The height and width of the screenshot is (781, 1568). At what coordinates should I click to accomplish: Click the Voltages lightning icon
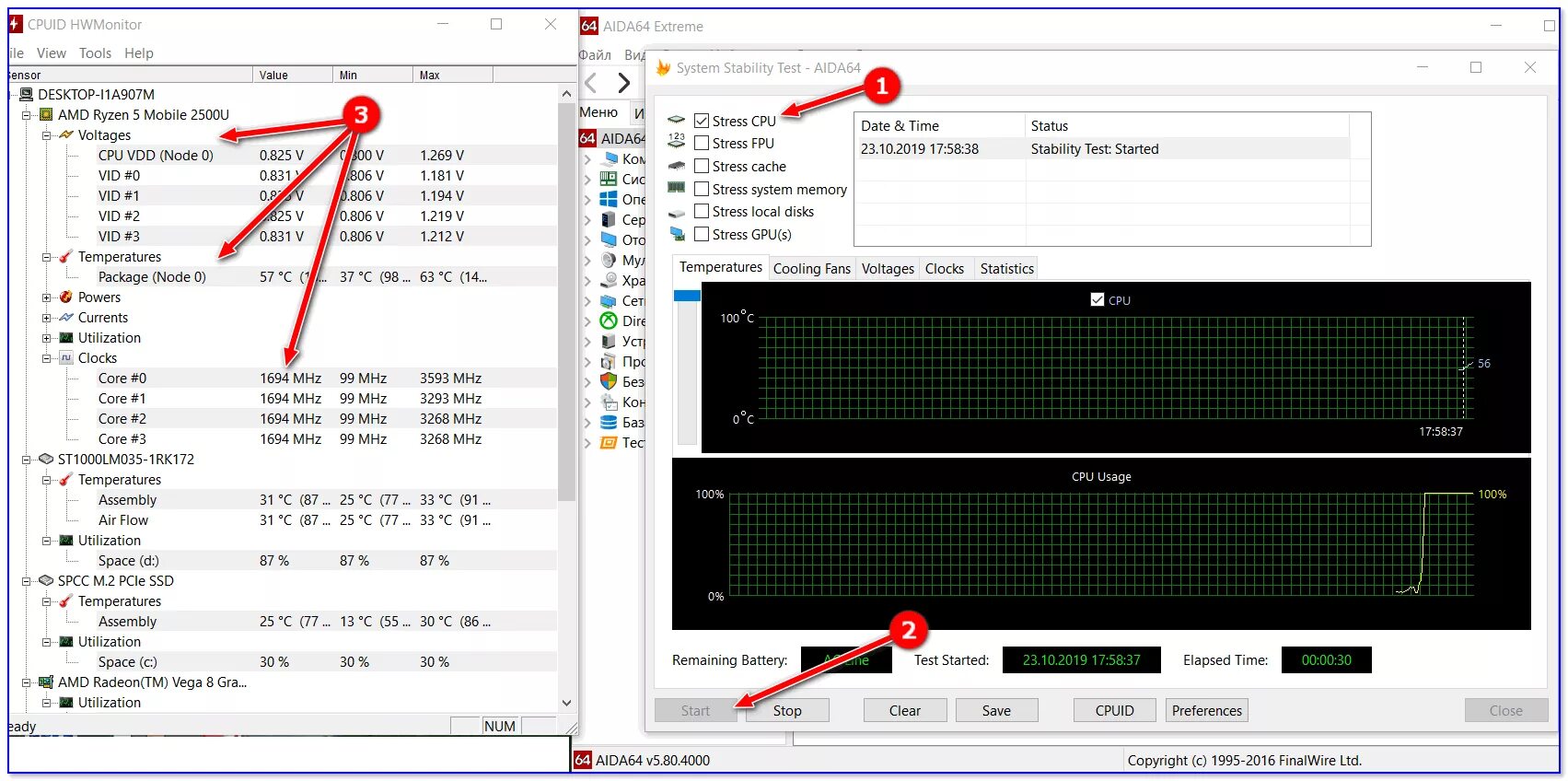click(x=66, y=135)
